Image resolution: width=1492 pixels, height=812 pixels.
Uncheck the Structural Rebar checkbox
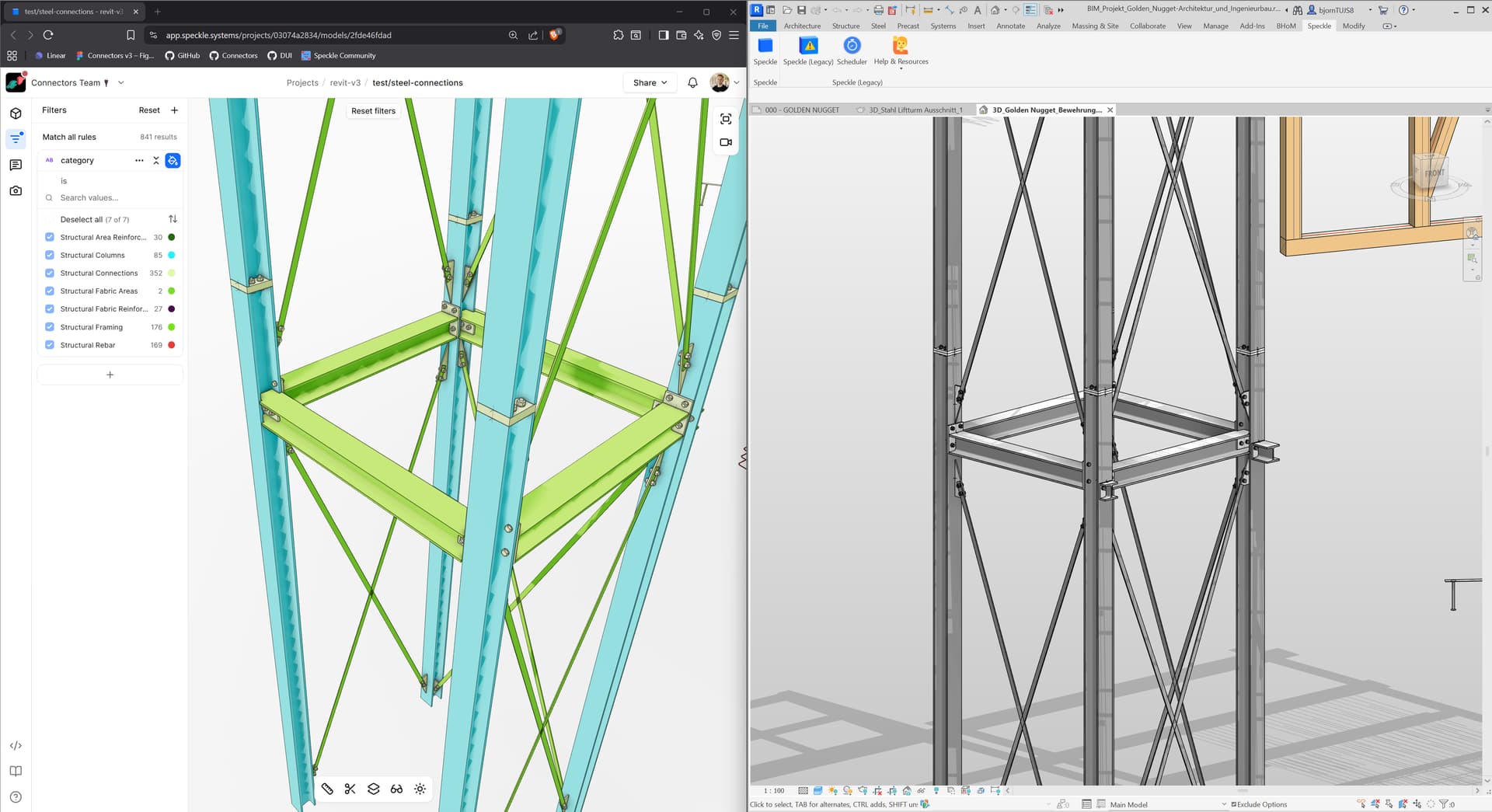(x=50, y=345)
